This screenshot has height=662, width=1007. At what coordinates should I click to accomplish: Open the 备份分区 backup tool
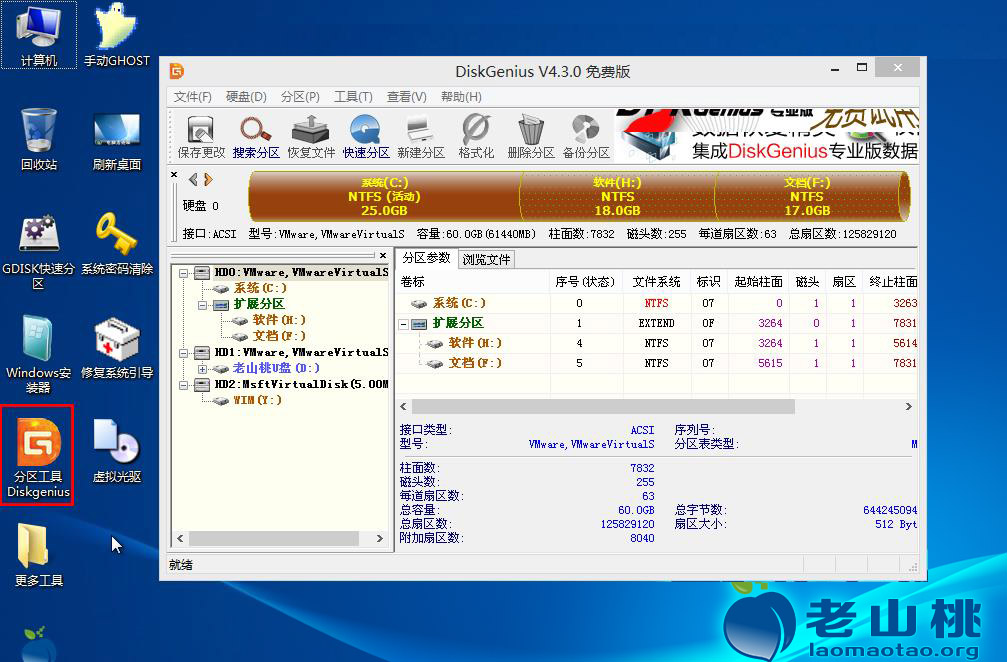tap(586, 136)
